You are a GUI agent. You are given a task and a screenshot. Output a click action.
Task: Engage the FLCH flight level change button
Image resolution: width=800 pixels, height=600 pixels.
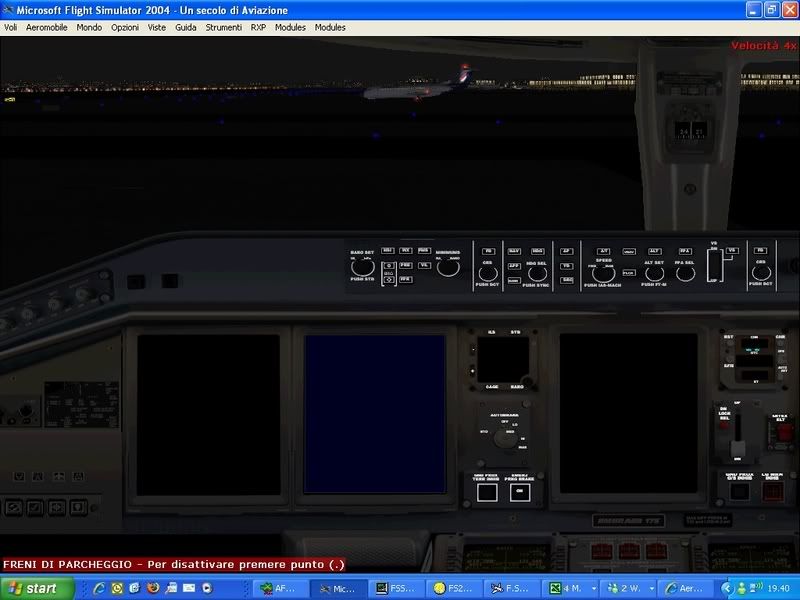[x=629, y=273]
